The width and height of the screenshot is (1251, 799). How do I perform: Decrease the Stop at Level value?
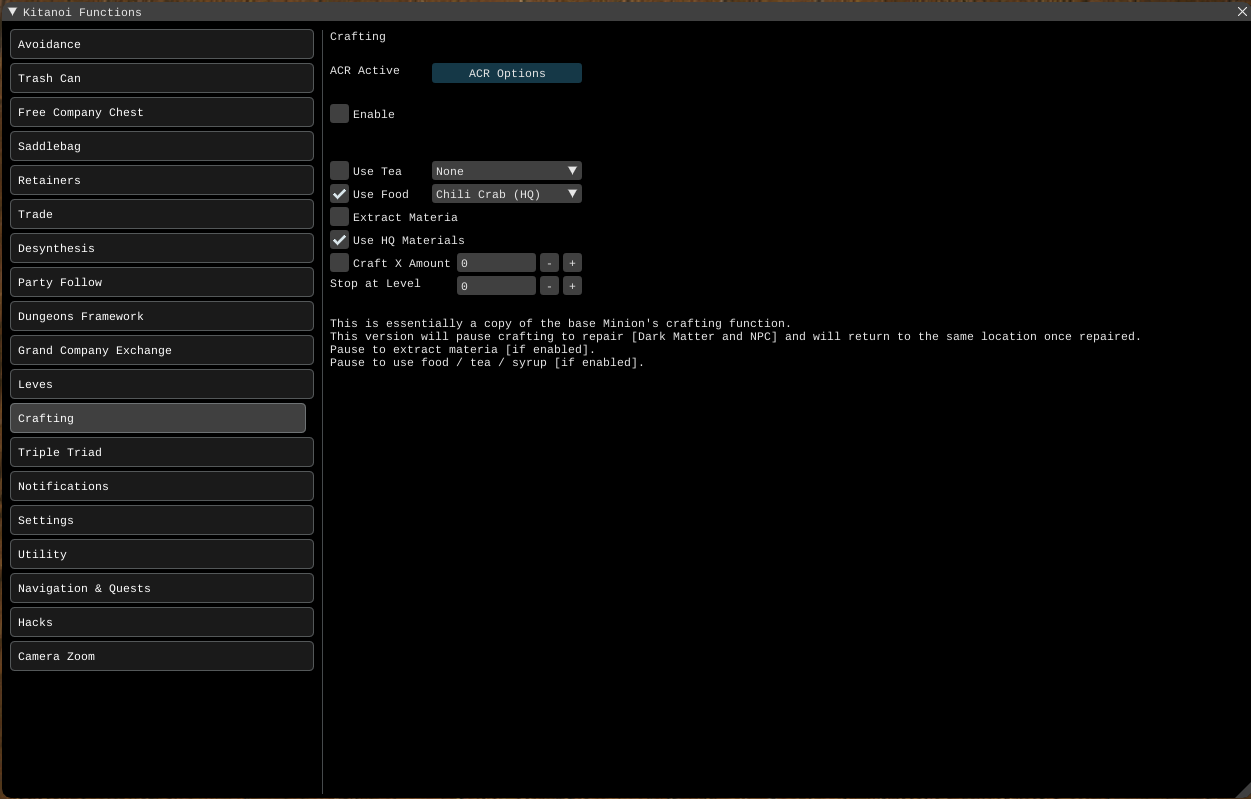pos(549,286)
